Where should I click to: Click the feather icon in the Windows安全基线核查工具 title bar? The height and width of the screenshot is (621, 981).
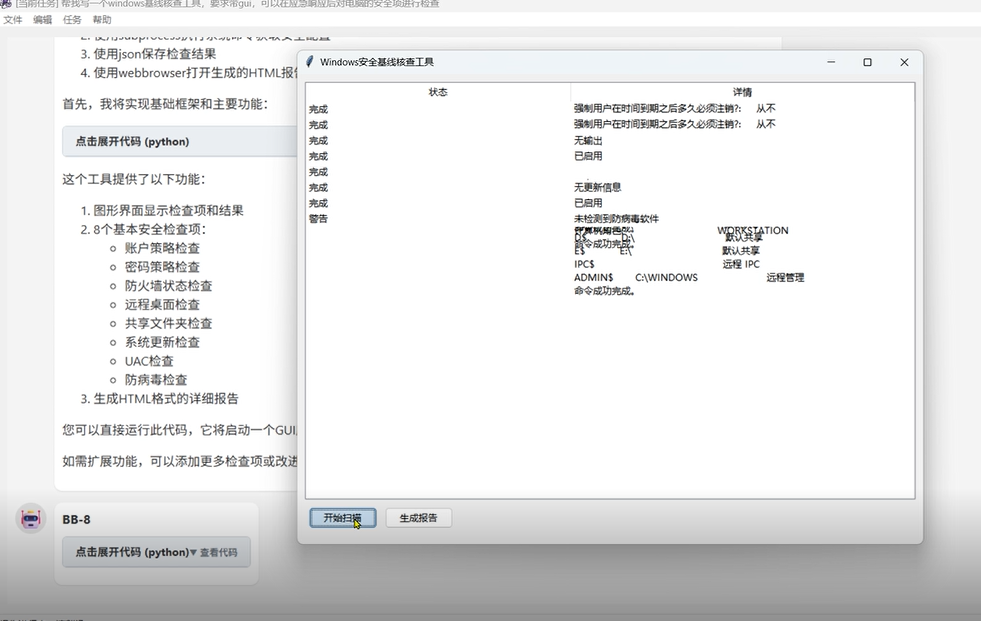pyautogui.click(x=309, y=61)
